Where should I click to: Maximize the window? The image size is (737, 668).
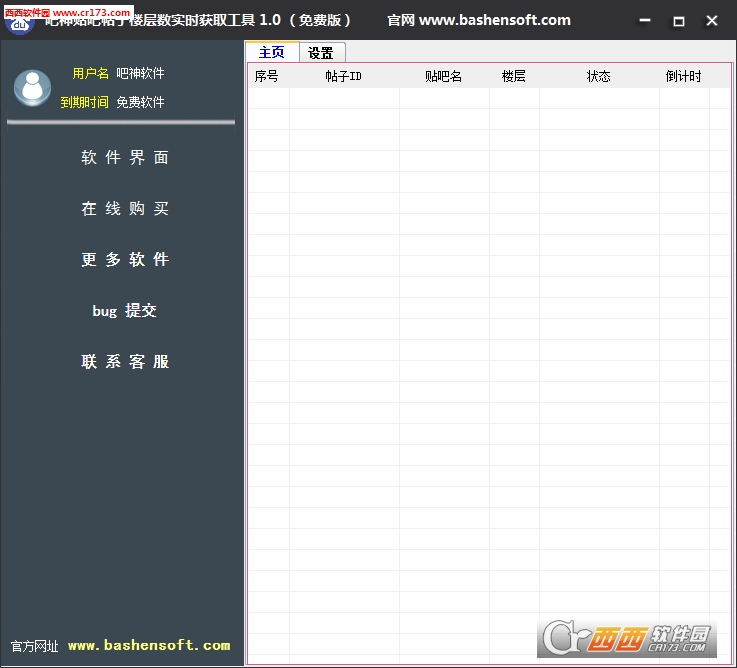[x=678, y=21]
